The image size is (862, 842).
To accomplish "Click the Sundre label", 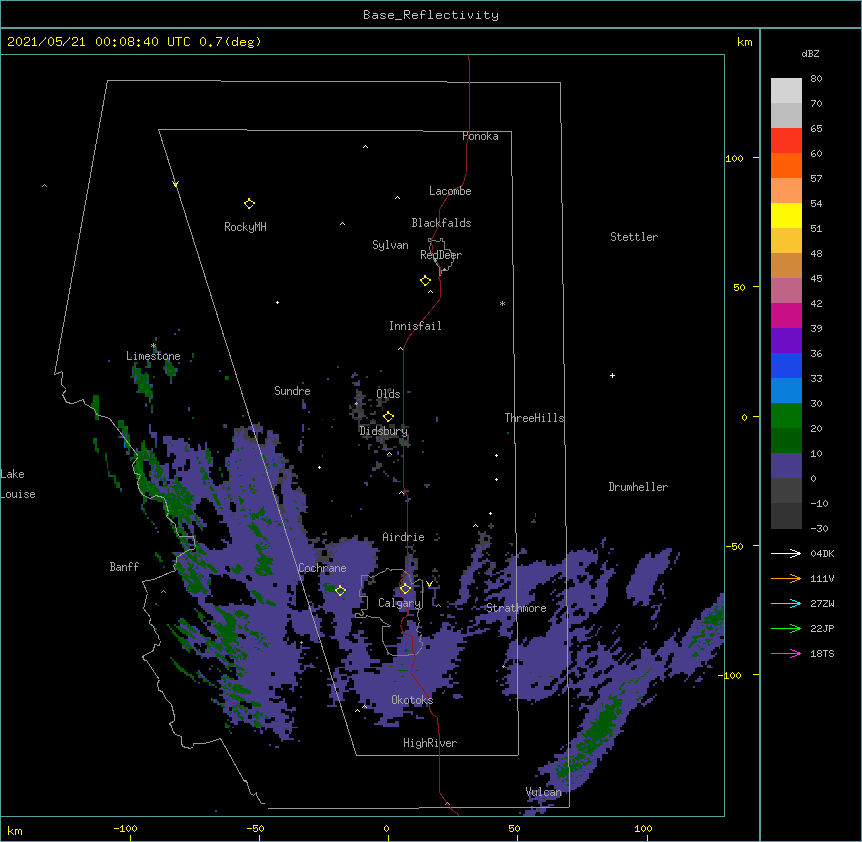I will 292,391.
